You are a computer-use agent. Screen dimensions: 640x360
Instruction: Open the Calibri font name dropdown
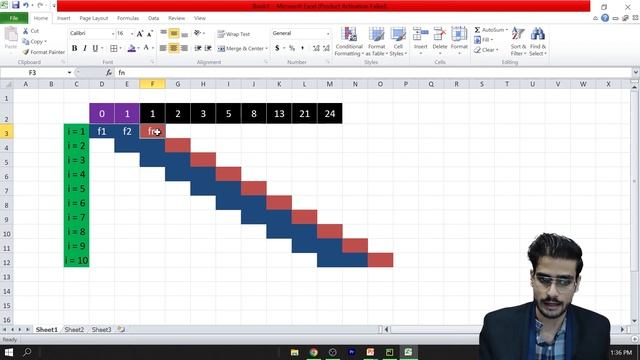[113, 33]
